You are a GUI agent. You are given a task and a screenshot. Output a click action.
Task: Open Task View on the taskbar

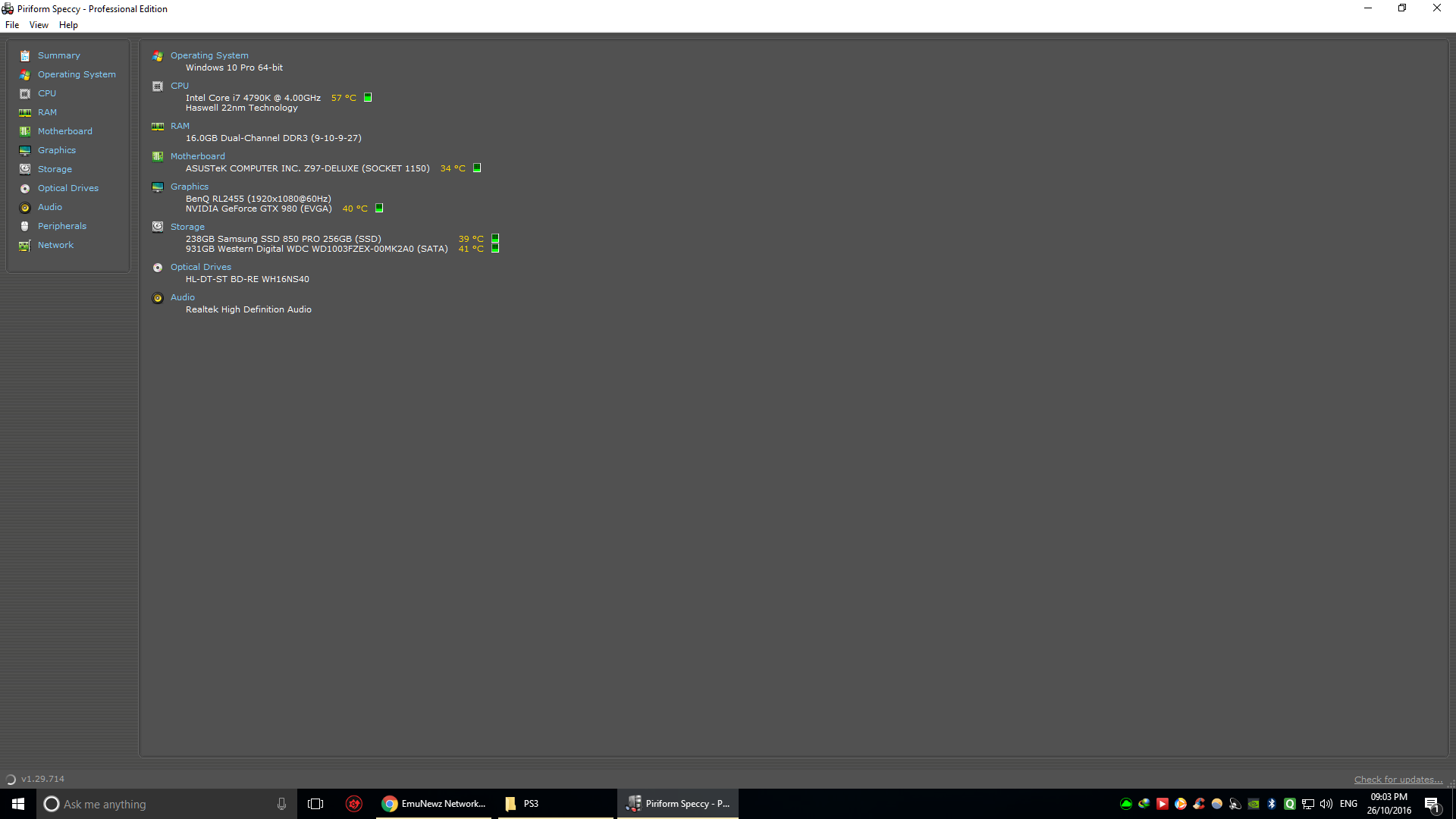click(x=315, y=804)
